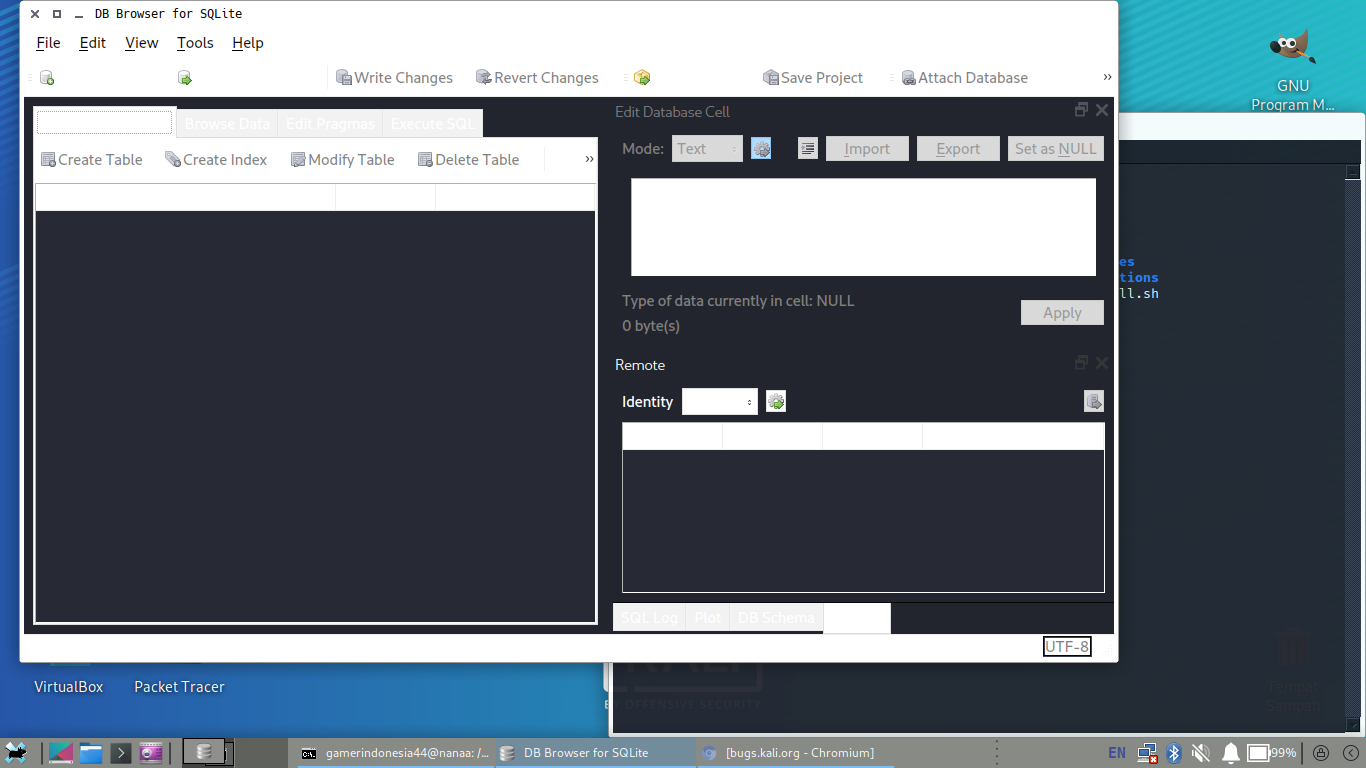Click the Delete Table button

pyautogui.click(x=468, y=160)
